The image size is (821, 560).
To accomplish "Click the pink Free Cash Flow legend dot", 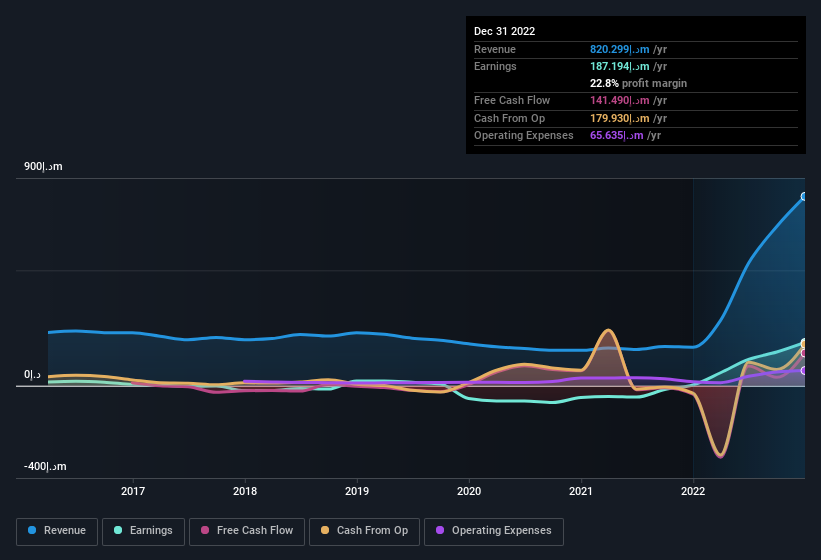I will click(x=205, y=530).
